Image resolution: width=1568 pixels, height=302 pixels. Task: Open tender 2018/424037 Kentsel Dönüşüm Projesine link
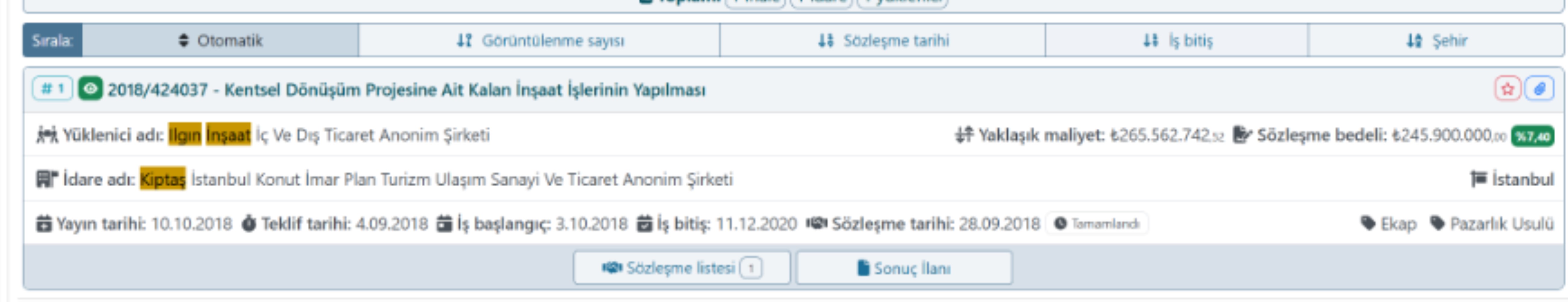[x=407, y=90]
